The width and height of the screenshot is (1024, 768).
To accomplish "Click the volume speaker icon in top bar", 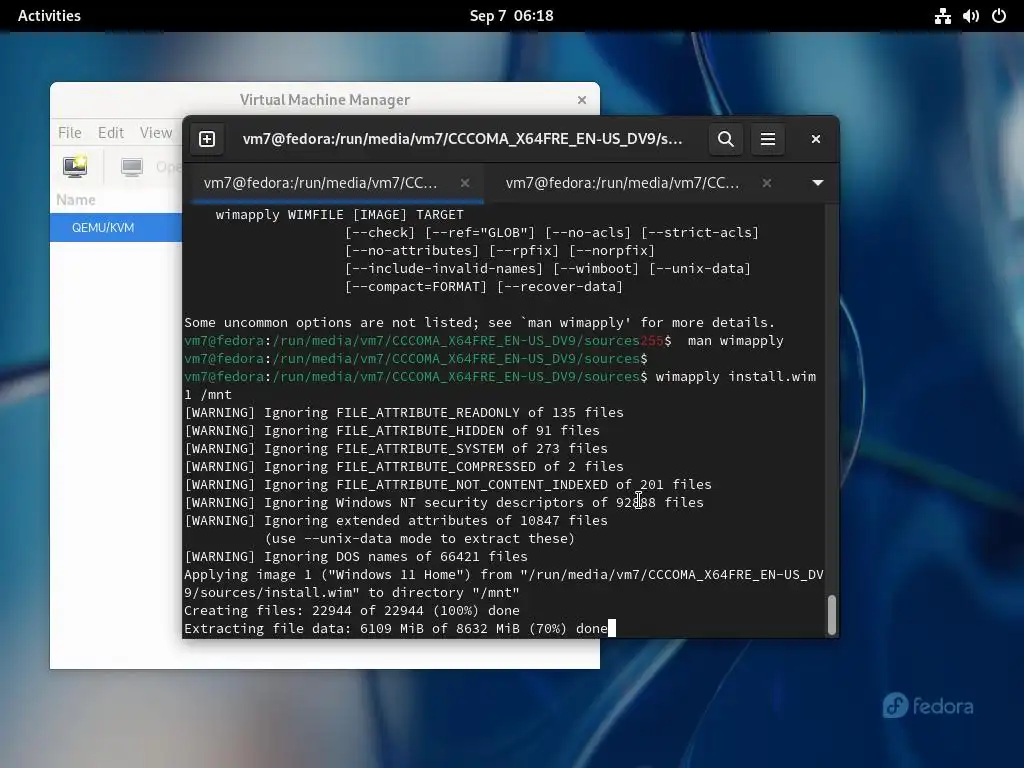I will pos(971,16).
